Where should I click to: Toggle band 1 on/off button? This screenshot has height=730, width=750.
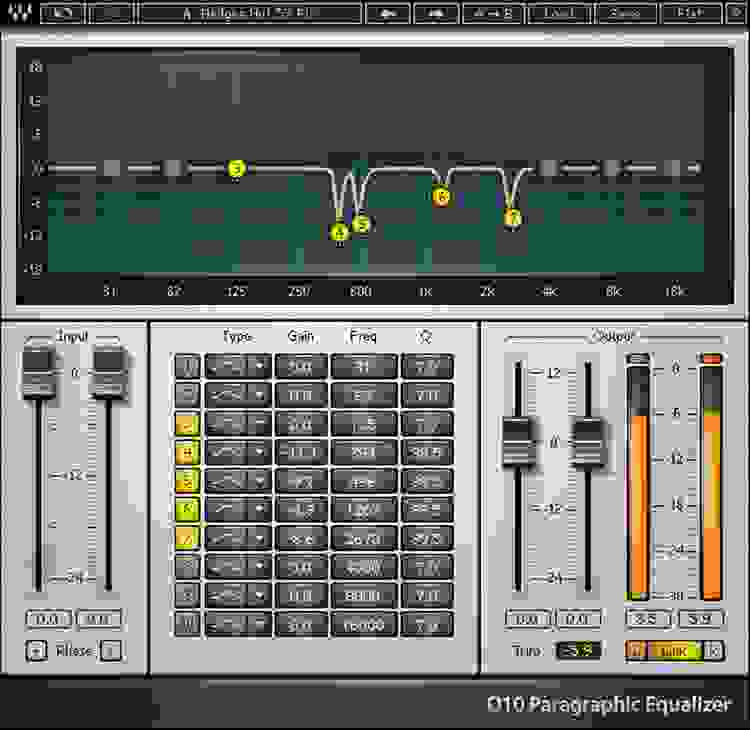point(188,366)
